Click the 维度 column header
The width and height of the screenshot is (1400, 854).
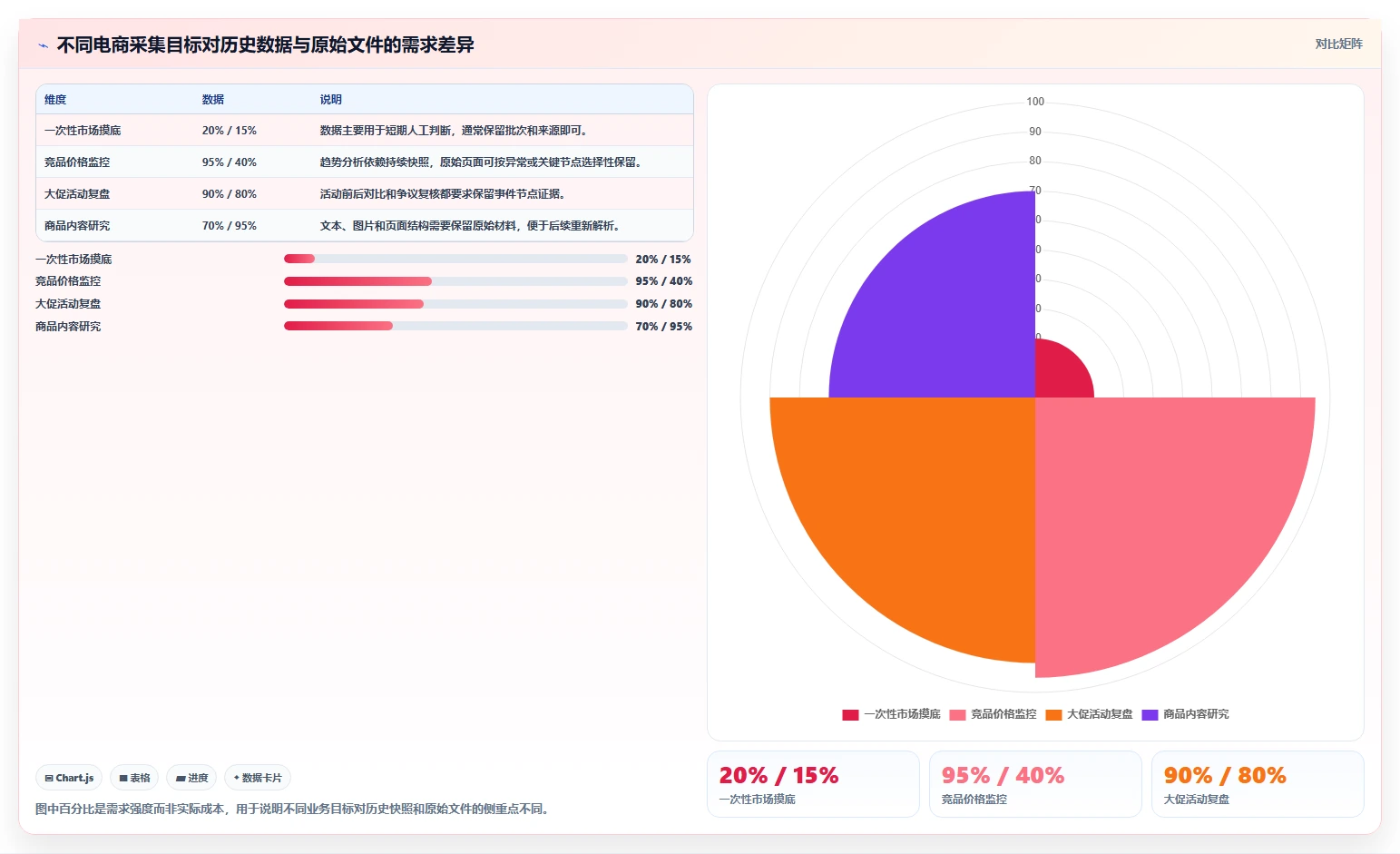pos(55,100)
